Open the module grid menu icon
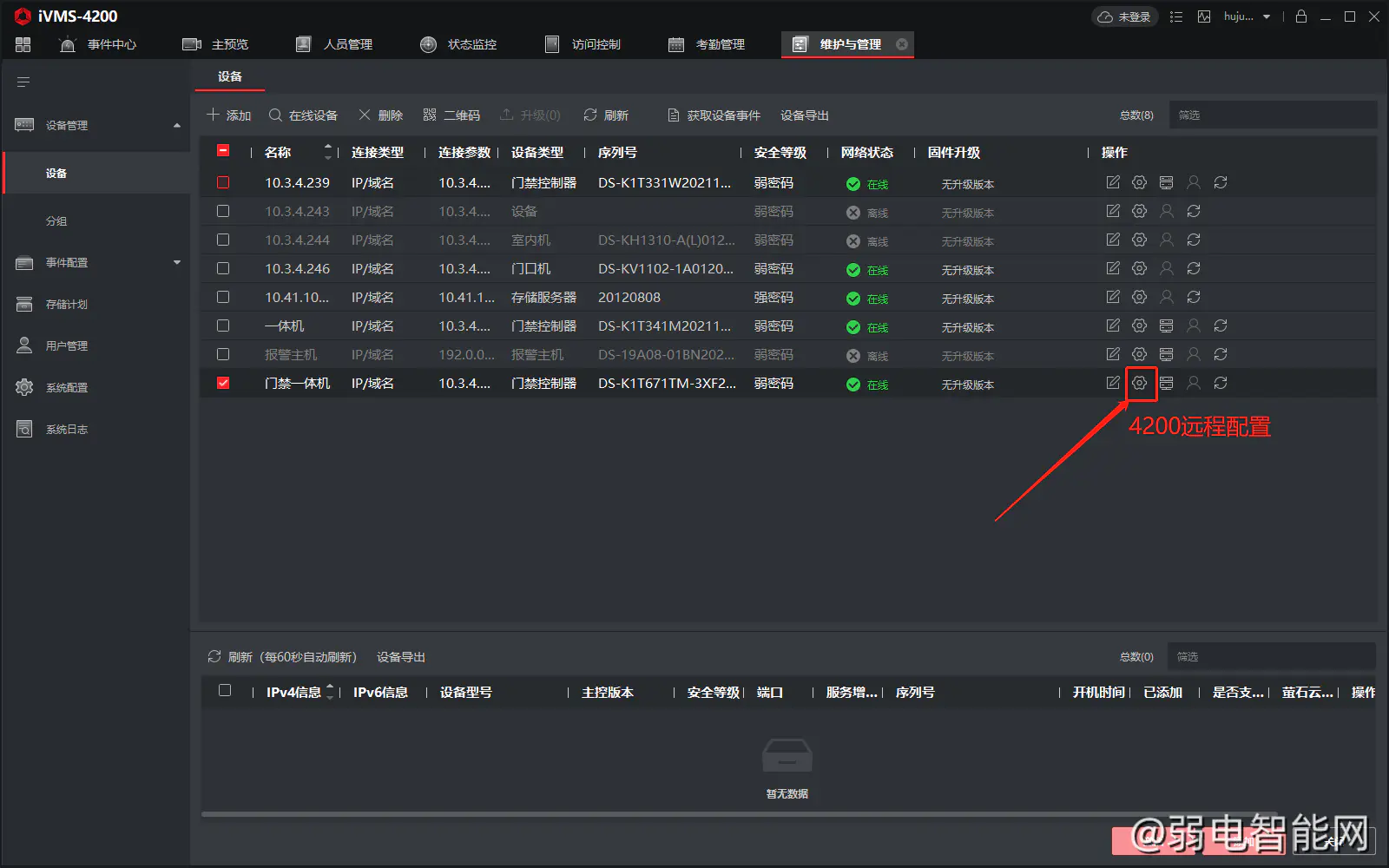 point(23,44)
